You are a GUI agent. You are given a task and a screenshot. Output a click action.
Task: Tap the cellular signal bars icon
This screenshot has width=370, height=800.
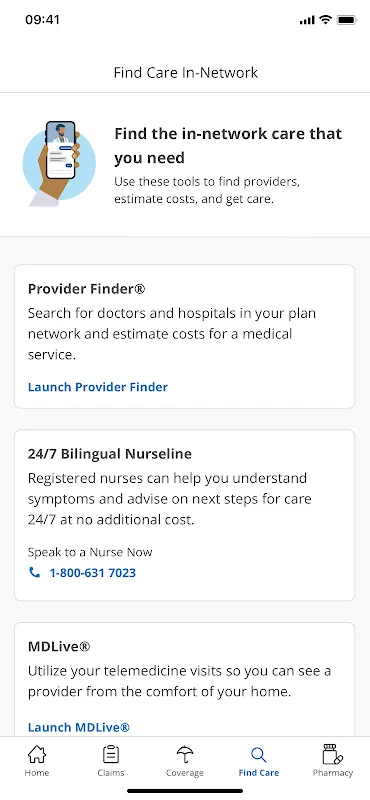click(x=307, y=20)
